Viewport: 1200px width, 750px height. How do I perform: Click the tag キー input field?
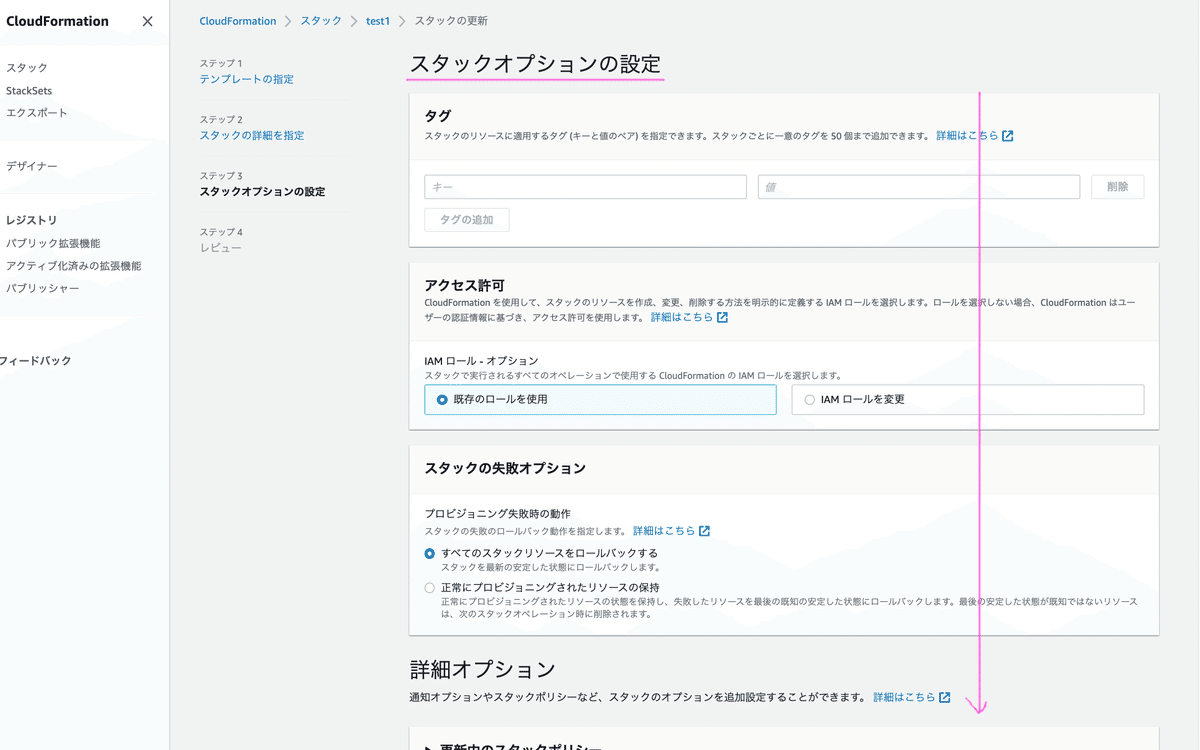pos(585,187)
